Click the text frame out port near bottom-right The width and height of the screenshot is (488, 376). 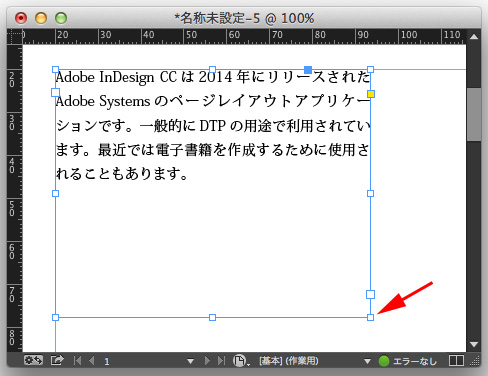pyautogui.click(x=370, y=294)
